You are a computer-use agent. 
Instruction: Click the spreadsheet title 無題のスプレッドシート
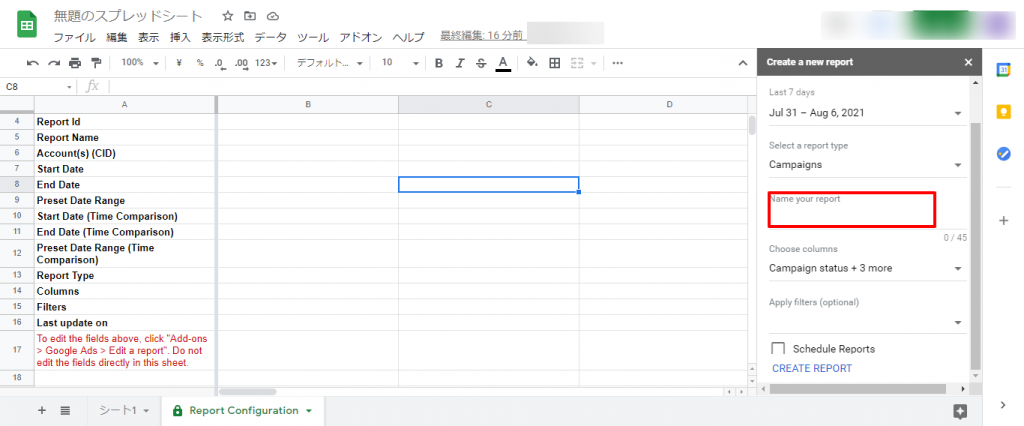point(128,16)
